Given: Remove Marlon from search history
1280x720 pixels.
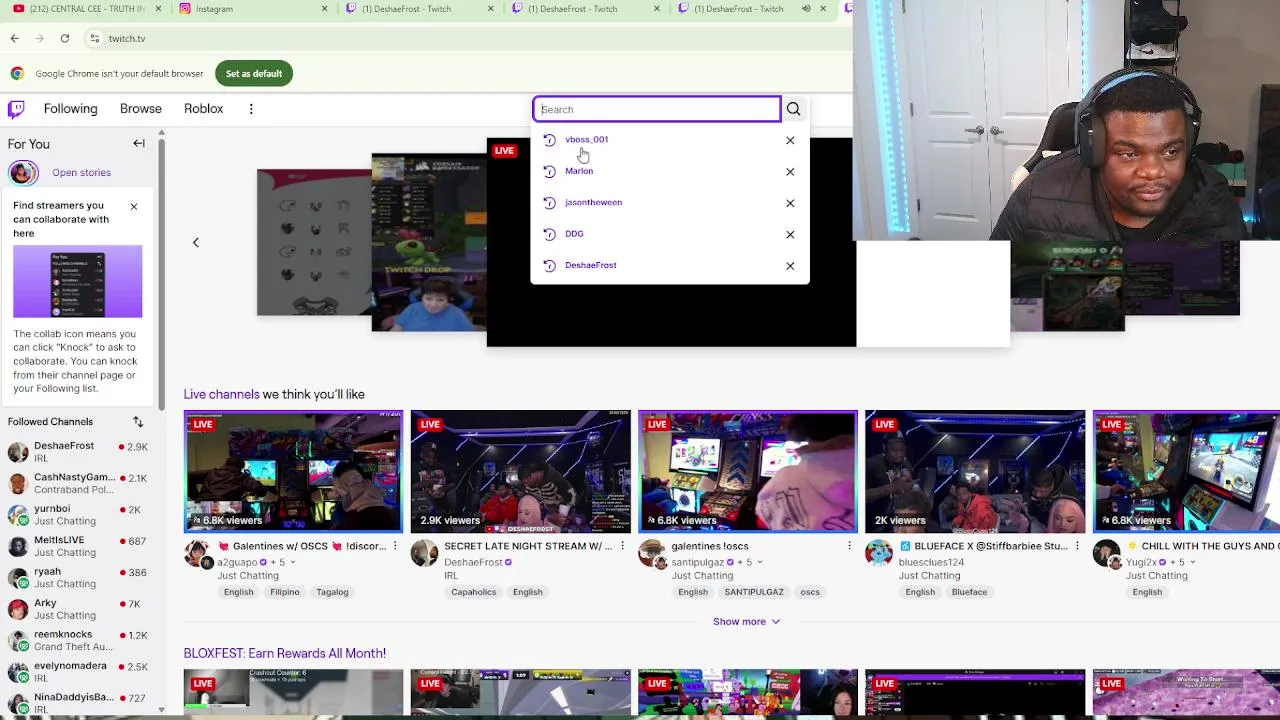Looking at the screenshot, I should [790, 172].
